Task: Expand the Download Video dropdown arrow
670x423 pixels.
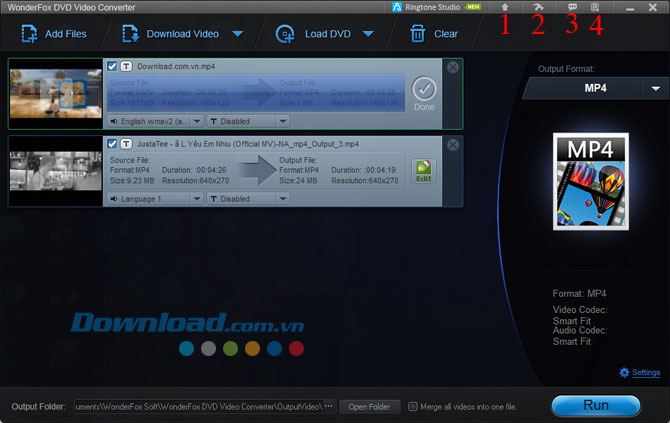Action: 238,34
